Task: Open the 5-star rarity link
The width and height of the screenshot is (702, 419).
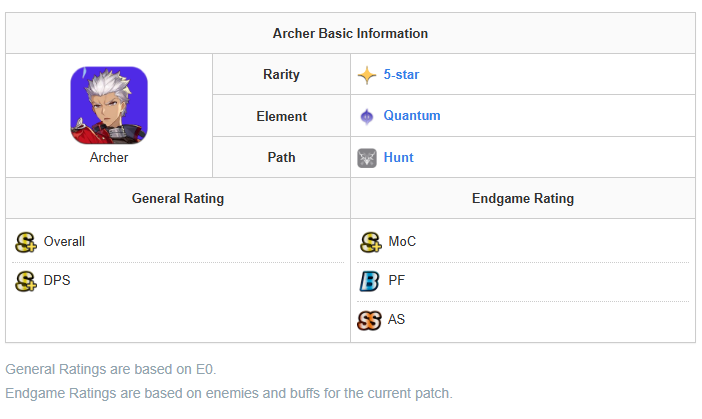Action: (401, 75)
